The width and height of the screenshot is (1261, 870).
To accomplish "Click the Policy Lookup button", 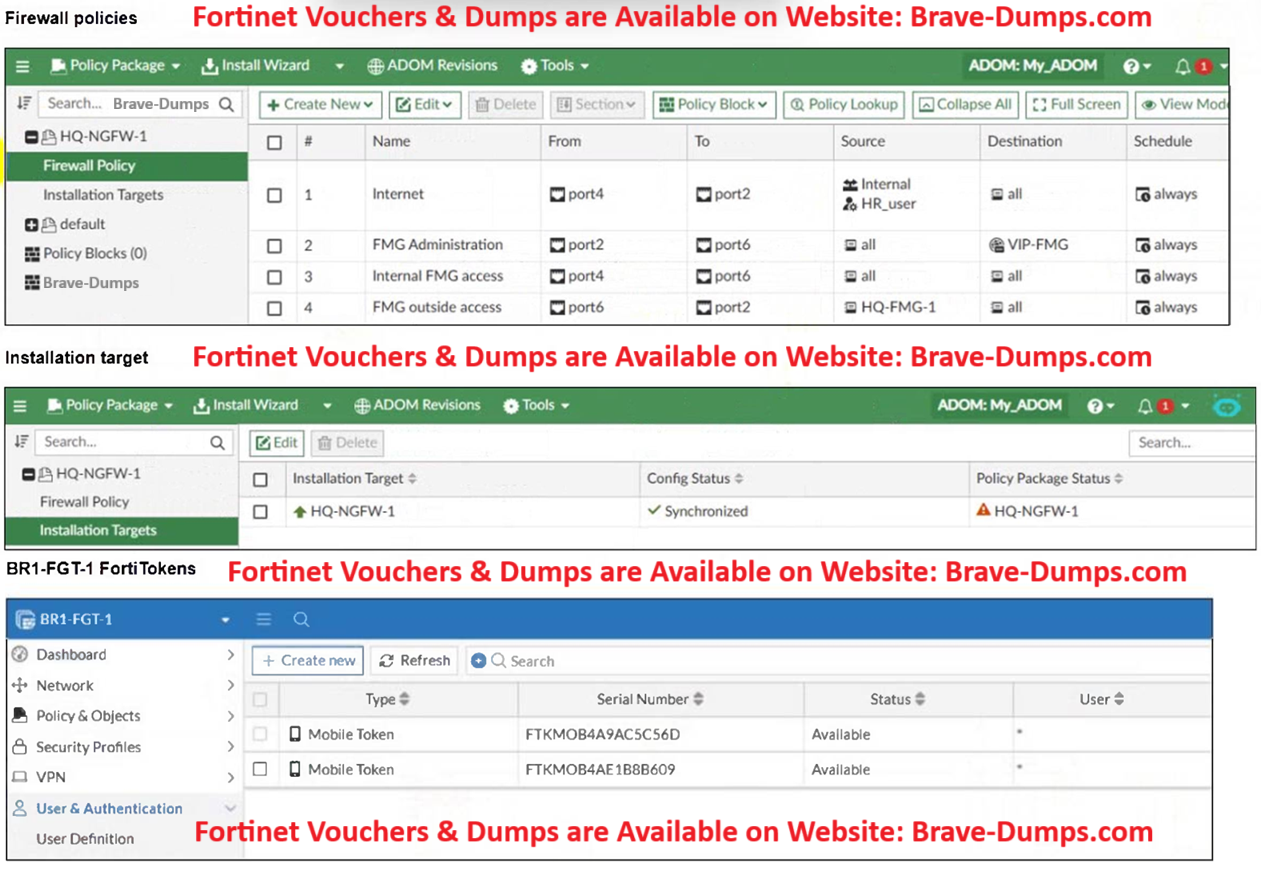I will [844, 104].
